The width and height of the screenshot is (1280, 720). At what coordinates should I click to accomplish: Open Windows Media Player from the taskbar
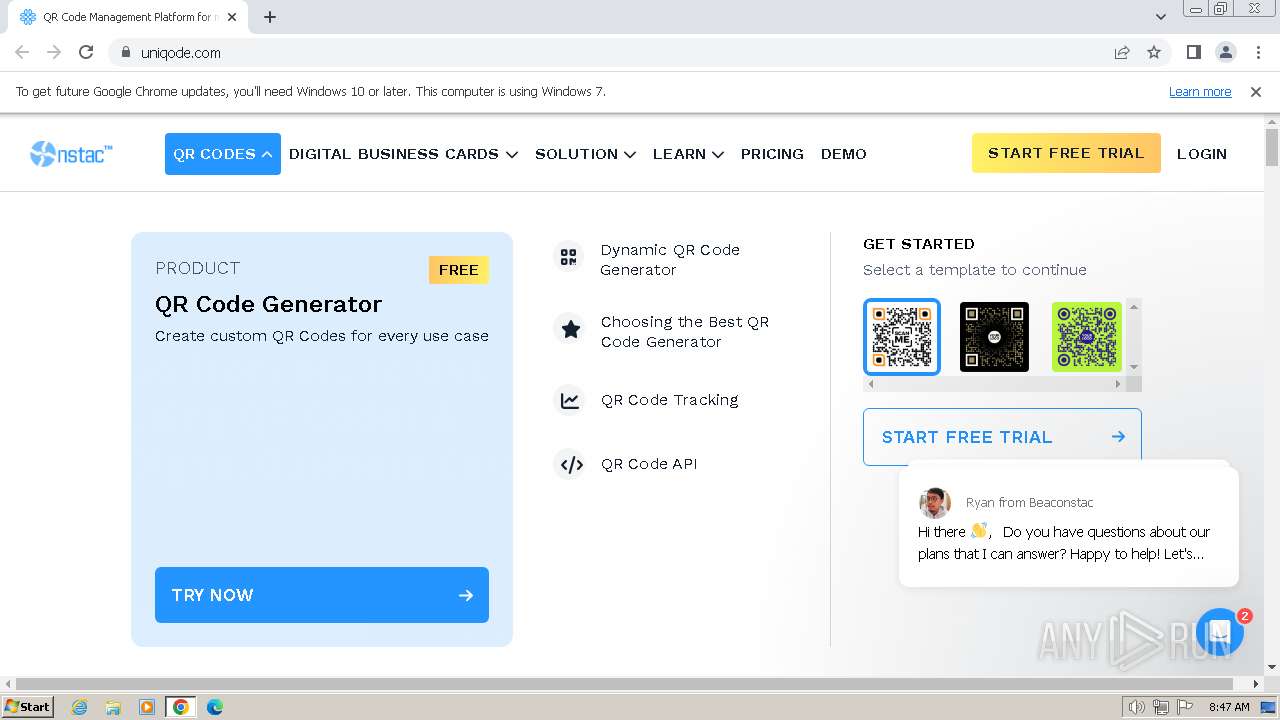coord(147,707)
